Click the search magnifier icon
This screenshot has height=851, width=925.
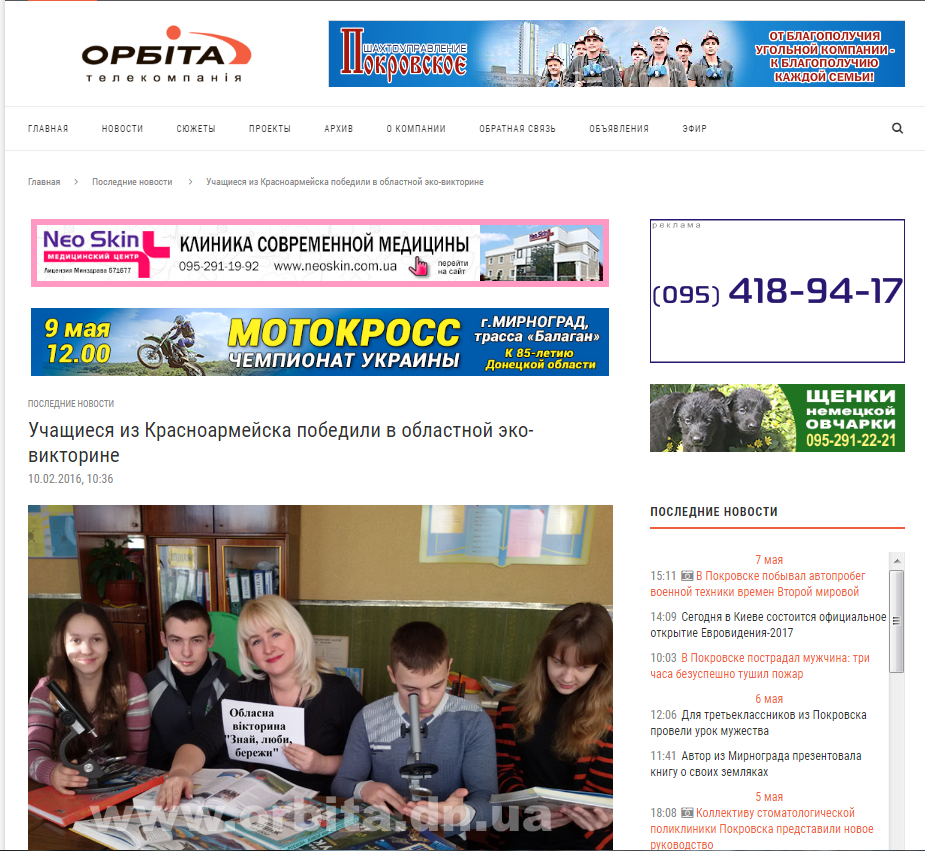897,128
